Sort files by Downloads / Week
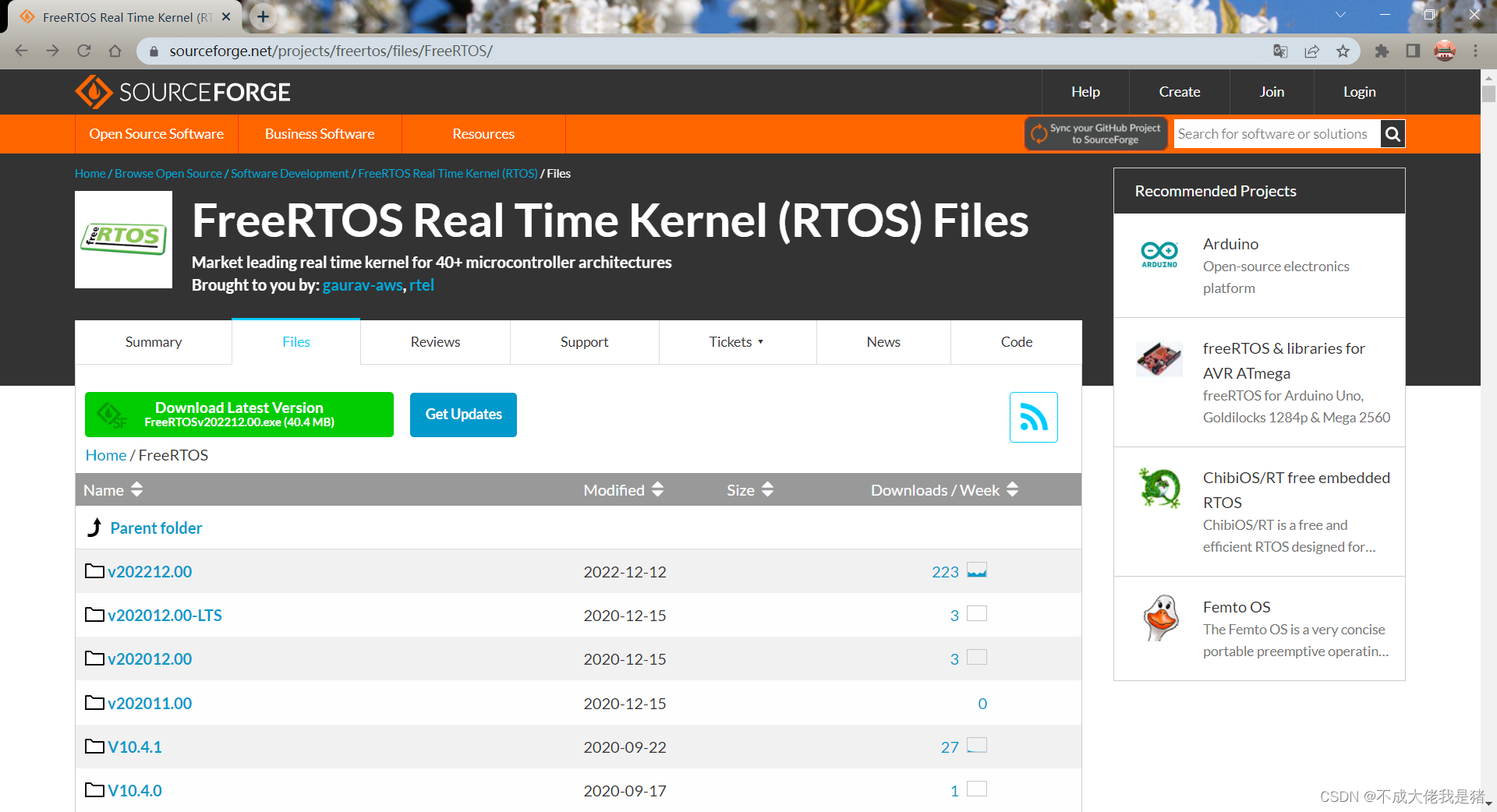This screenshot has width=1497, height=812. [944, 489]
